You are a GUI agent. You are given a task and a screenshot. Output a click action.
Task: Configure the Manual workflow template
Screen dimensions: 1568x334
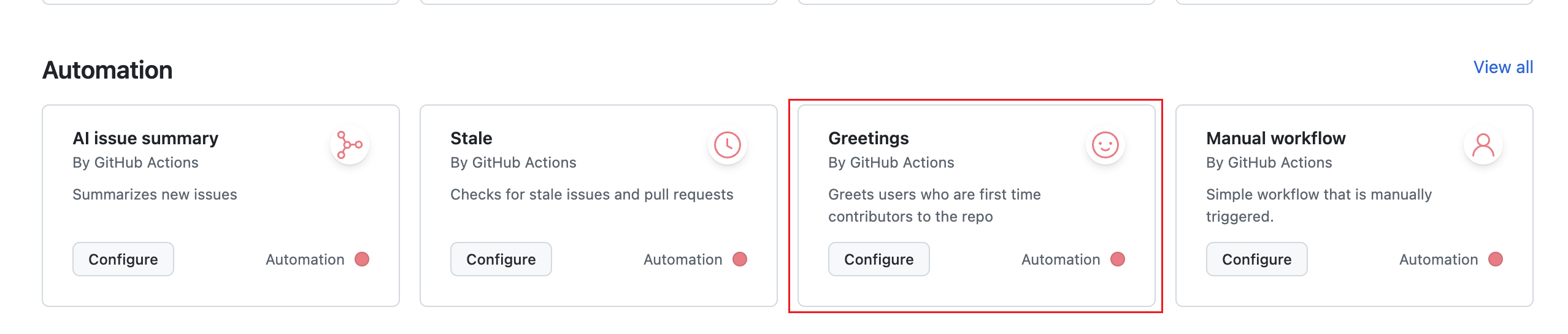point(1256,259)
